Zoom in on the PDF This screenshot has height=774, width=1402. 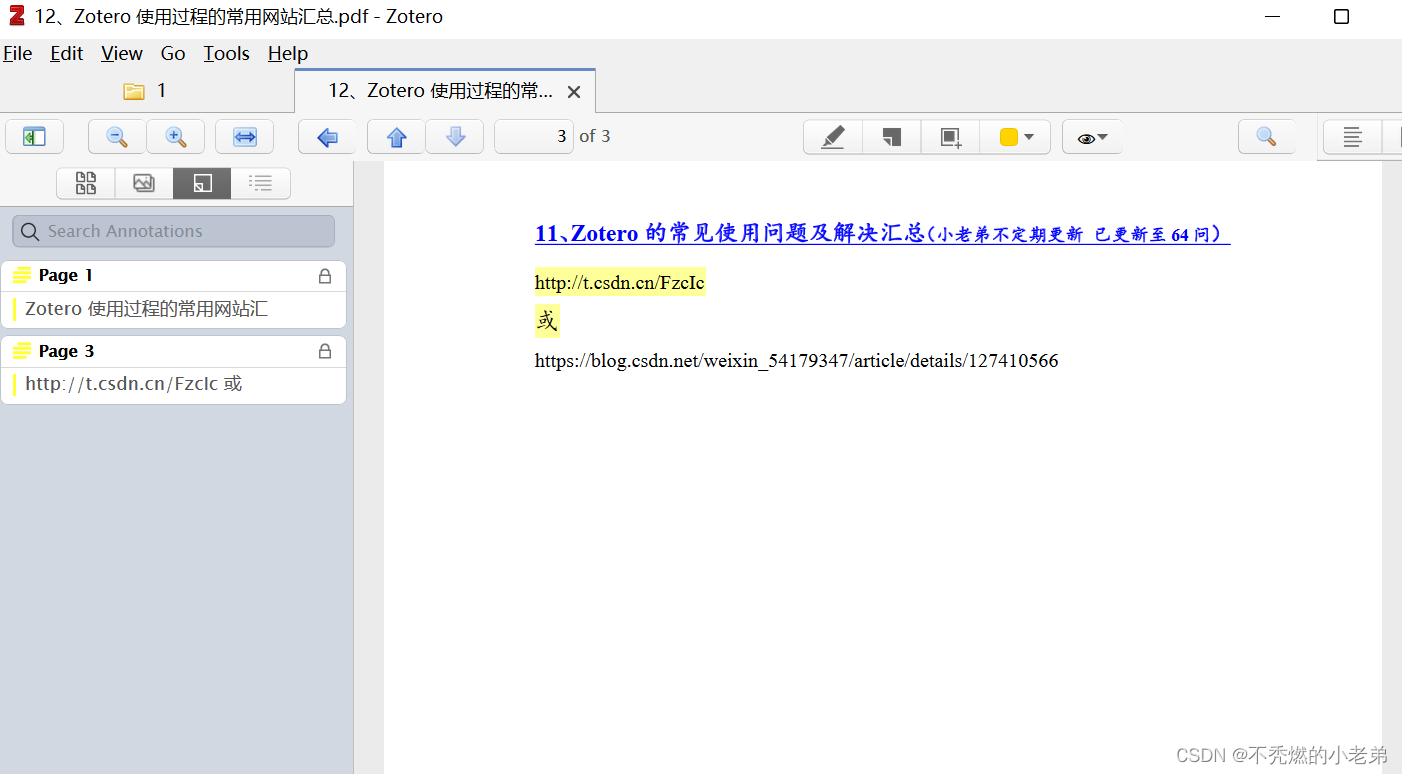pyautogui.click(x=176, y=137)
